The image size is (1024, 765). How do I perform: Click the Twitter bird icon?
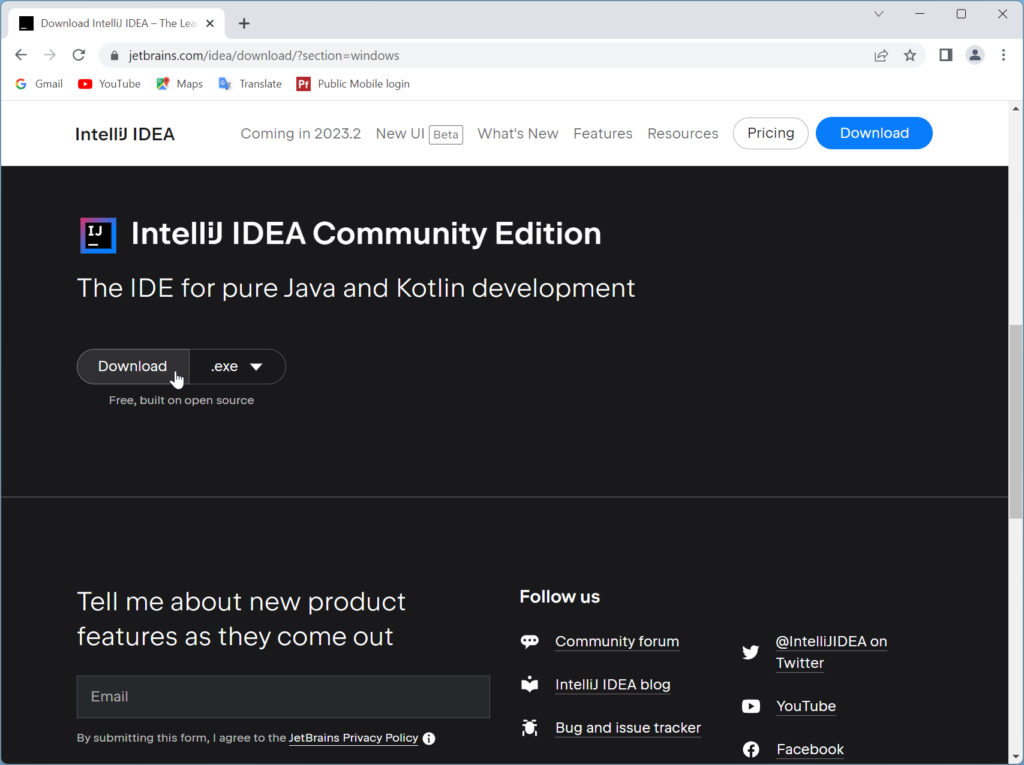(751, 652)
